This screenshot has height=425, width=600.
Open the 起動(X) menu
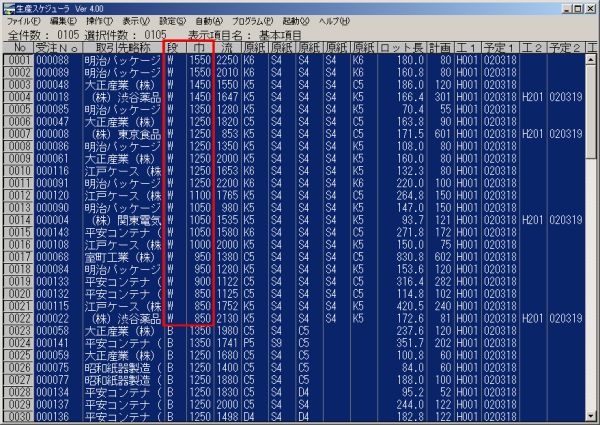click(296, 21)
